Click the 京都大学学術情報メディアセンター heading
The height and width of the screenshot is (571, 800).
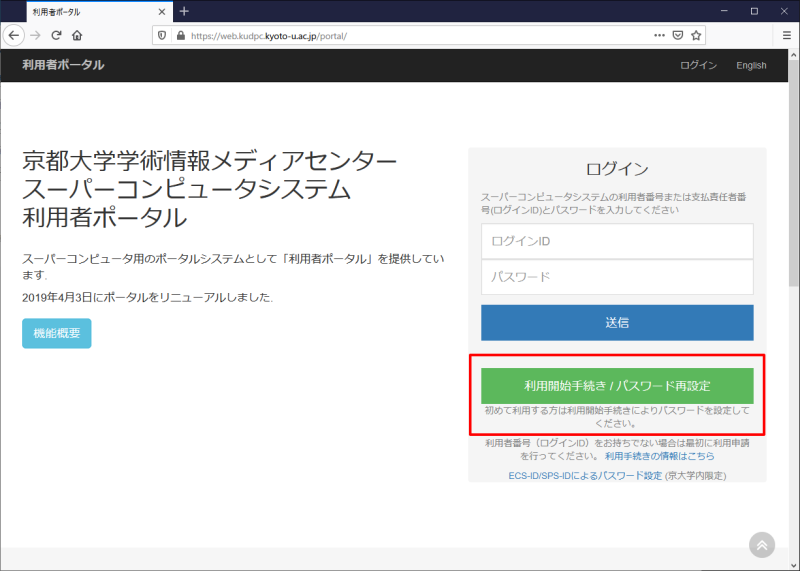coord(209,161)
